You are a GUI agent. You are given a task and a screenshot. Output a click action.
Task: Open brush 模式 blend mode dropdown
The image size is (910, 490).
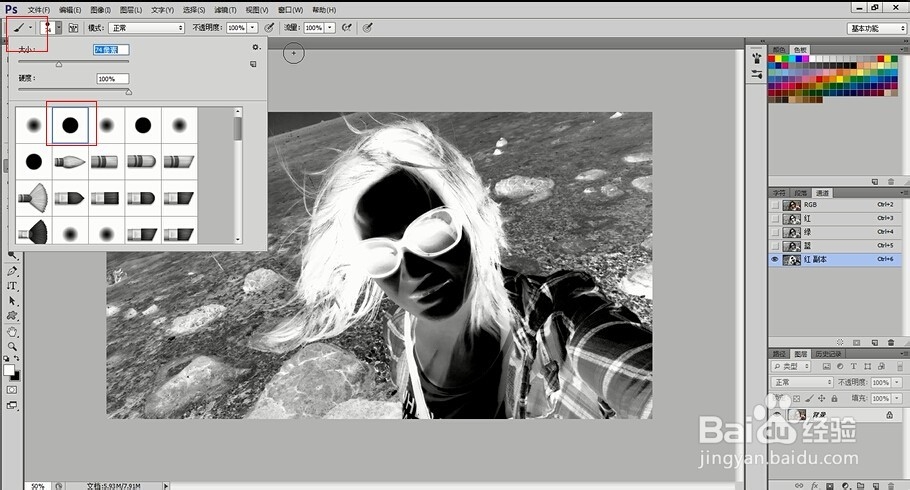[146, 28]
